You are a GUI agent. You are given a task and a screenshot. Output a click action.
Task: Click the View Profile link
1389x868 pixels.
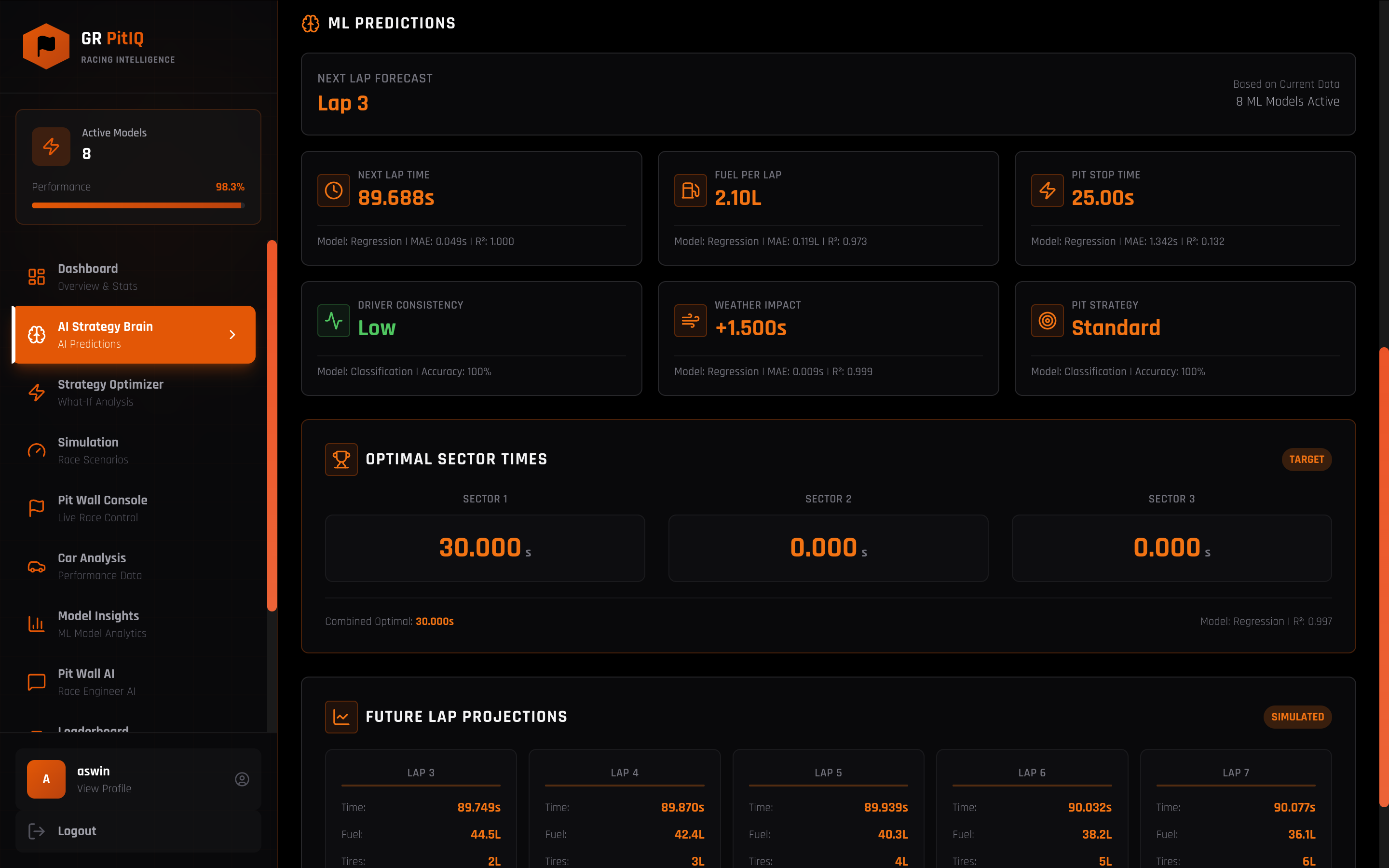[x=104, y=789]
